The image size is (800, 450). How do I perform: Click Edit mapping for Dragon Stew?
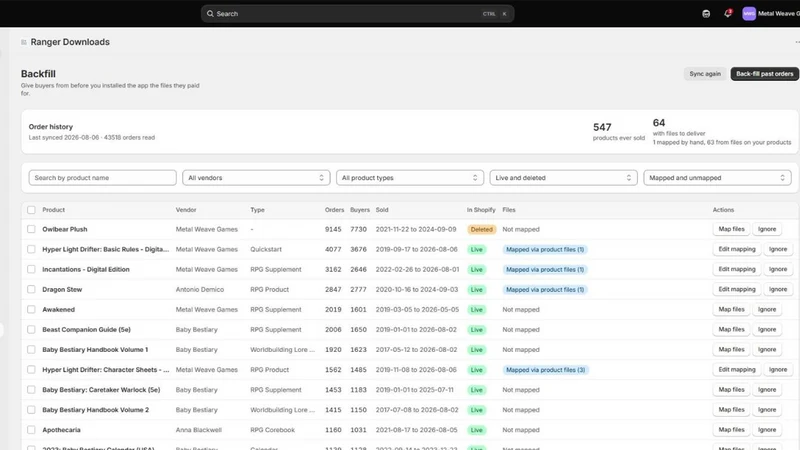click(x=737, y=289)
